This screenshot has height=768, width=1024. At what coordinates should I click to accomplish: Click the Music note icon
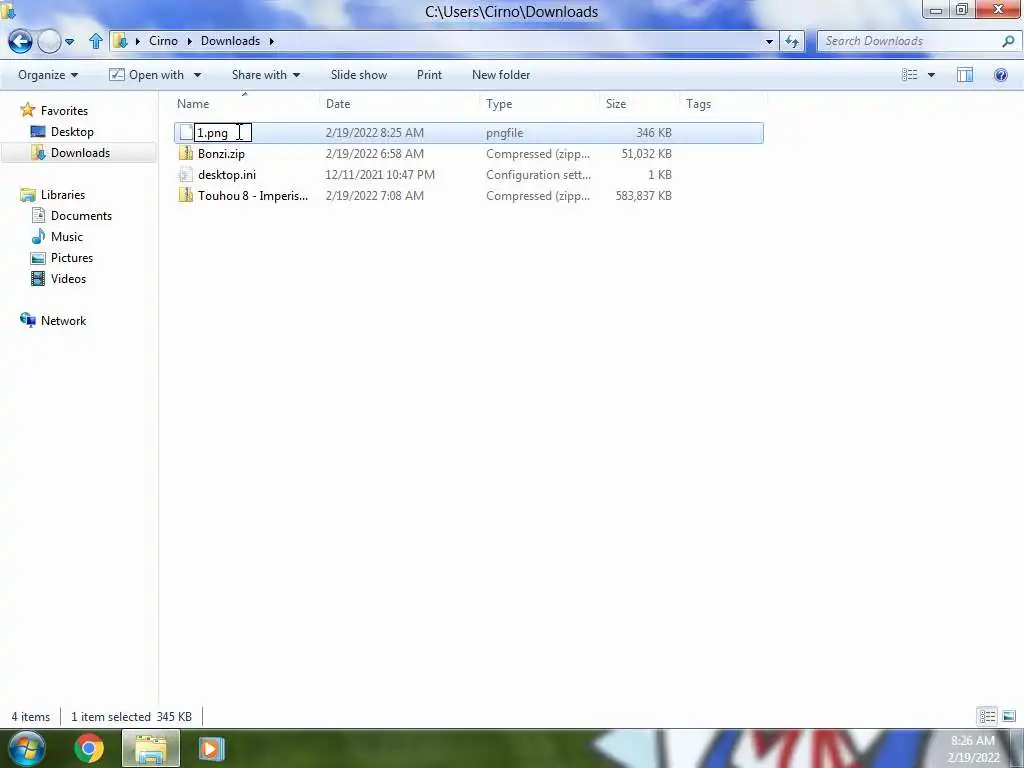click(x=39, y=236)
